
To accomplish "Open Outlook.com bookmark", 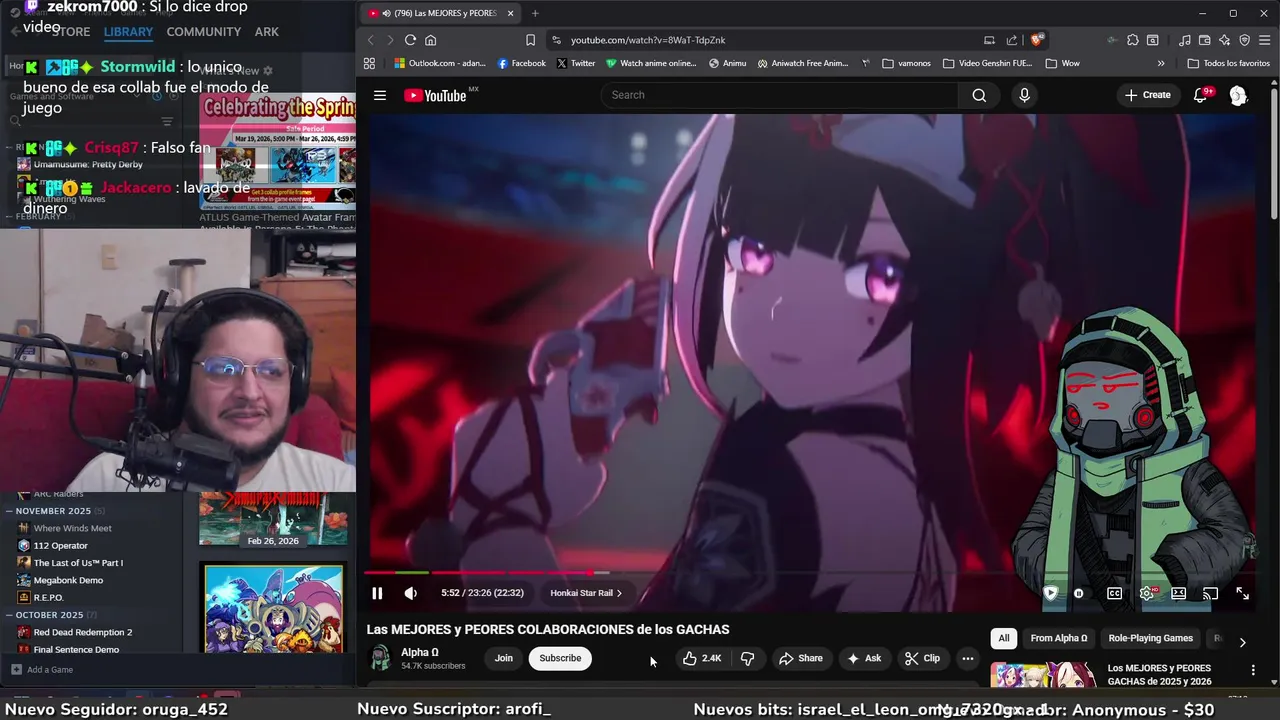I will [440, 63].
